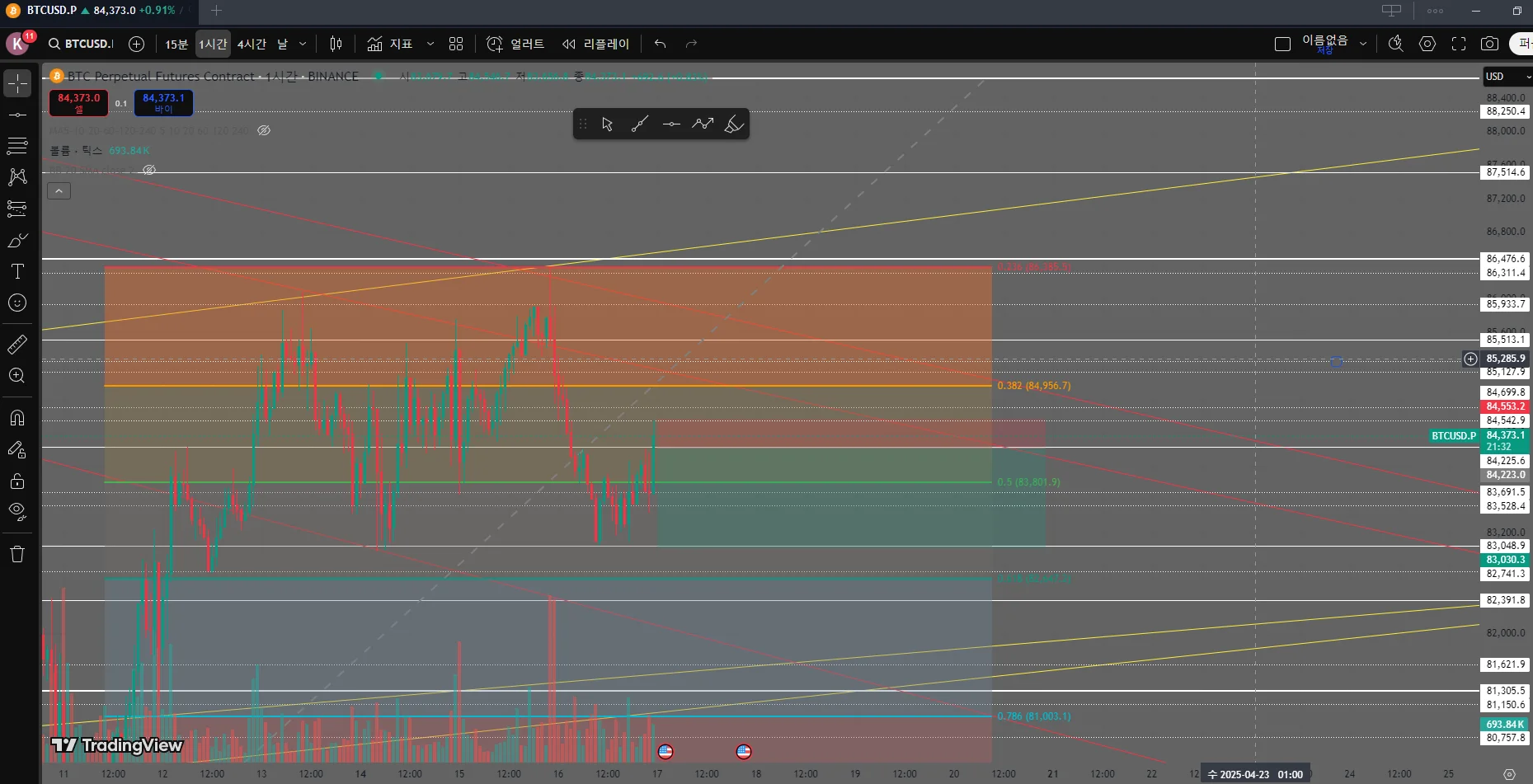Open the USD currency dropdown

click(1507, 77)
